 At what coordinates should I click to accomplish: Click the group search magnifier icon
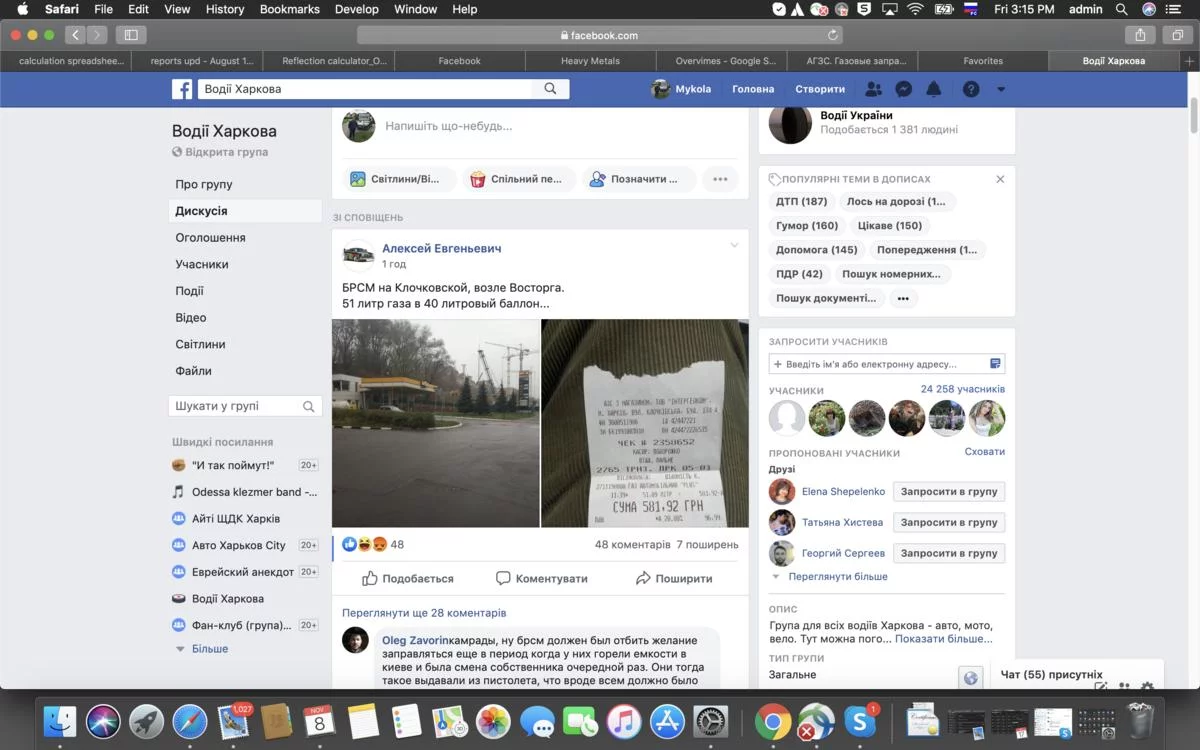tap(309, 406)
